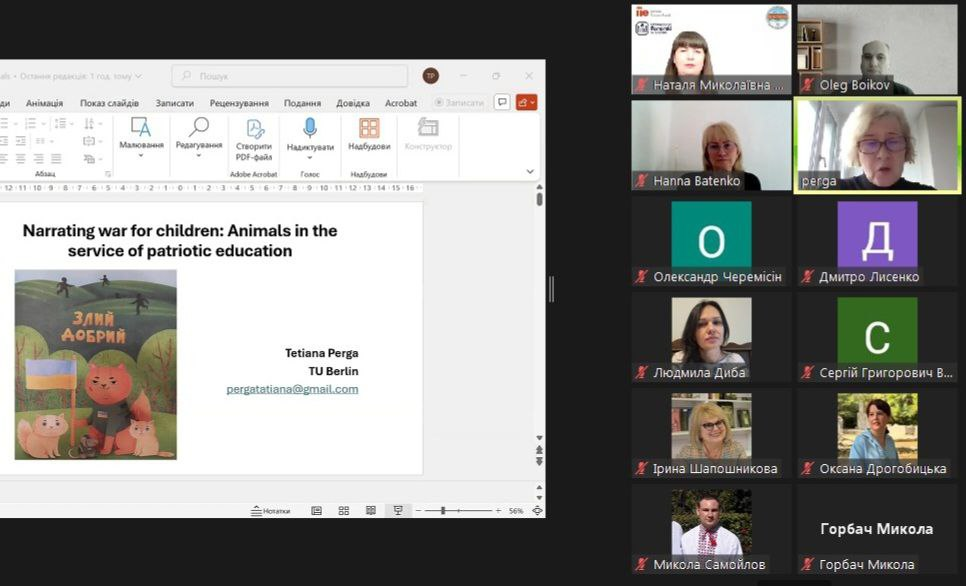Switch to the Показ слайдів tab
Image resolution: width=966 pixels, height=586 pixels.
point(109,103)
